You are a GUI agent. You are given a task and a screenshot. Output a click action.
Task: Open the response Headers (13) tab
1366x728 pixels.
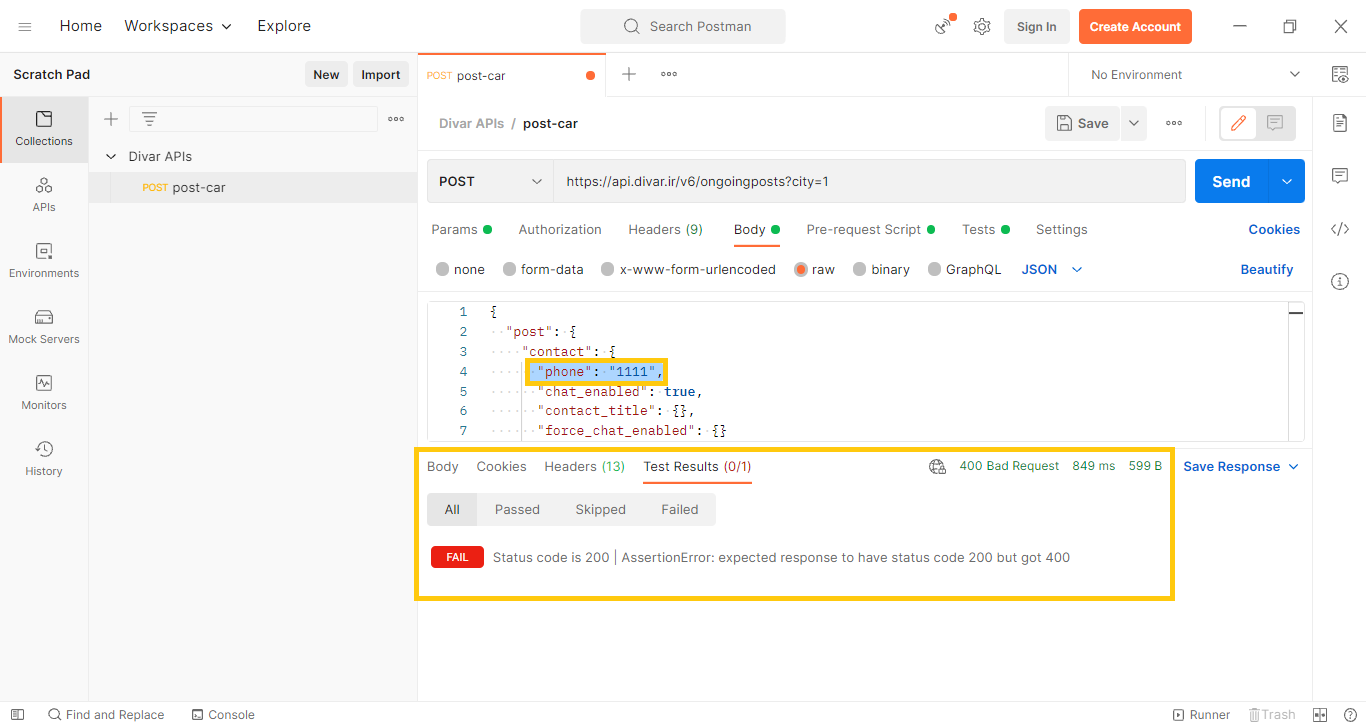coord(584,466)
